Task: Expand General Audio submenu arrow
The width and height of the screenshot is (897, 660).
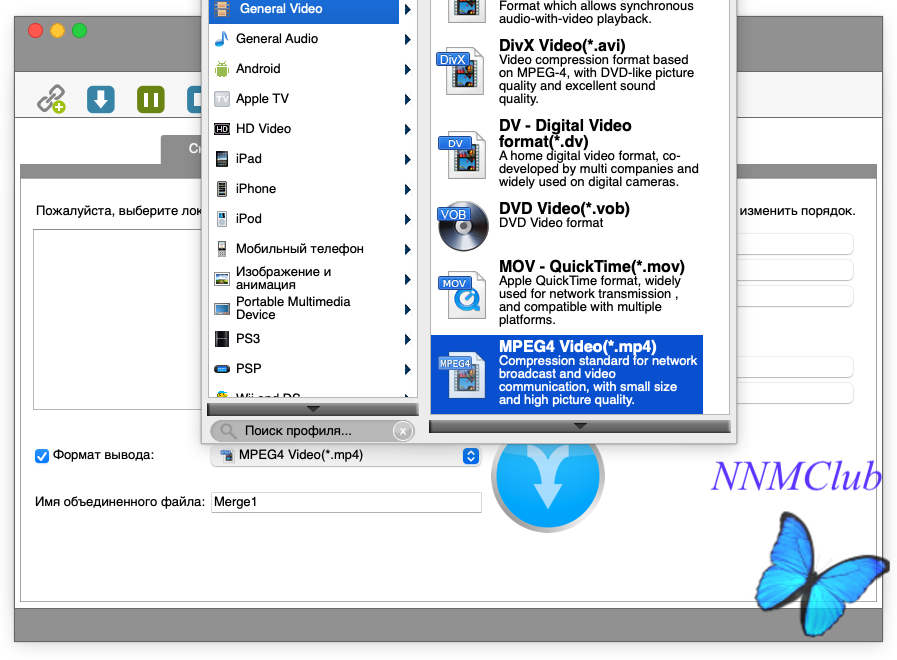Action: (x=407, y=39)
